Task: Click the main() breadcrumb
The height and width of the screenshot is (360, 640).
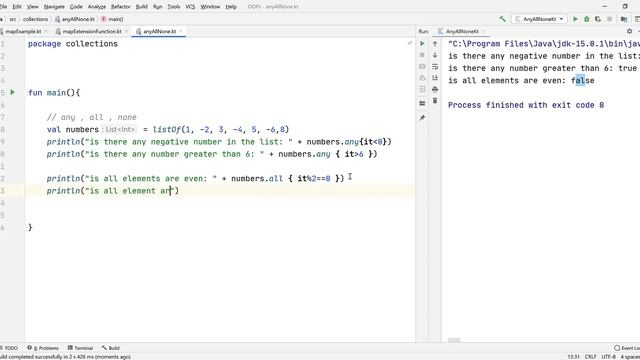Action: (x=112, y=19)
